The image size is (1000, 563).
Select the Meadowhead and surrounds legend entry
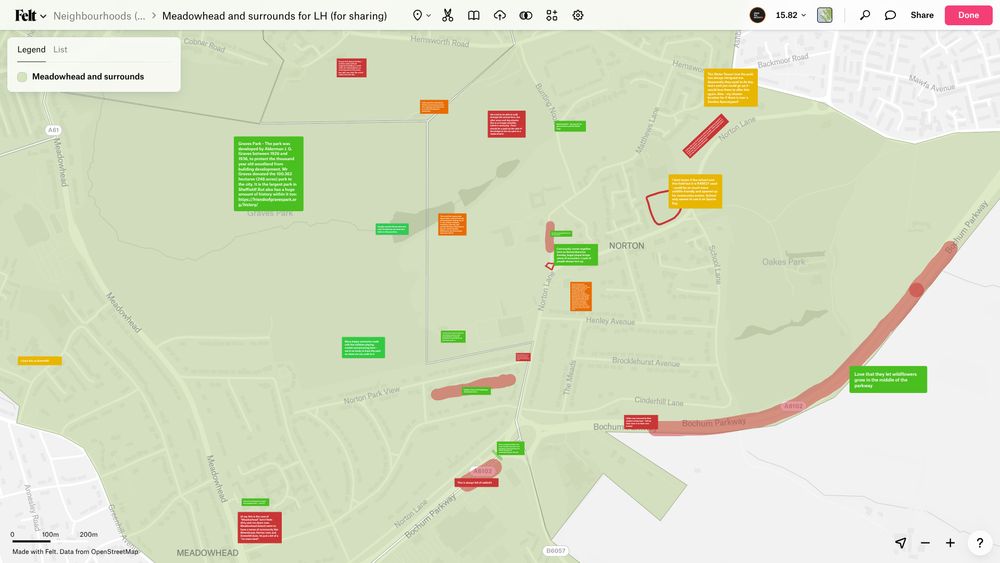point(88,77)
